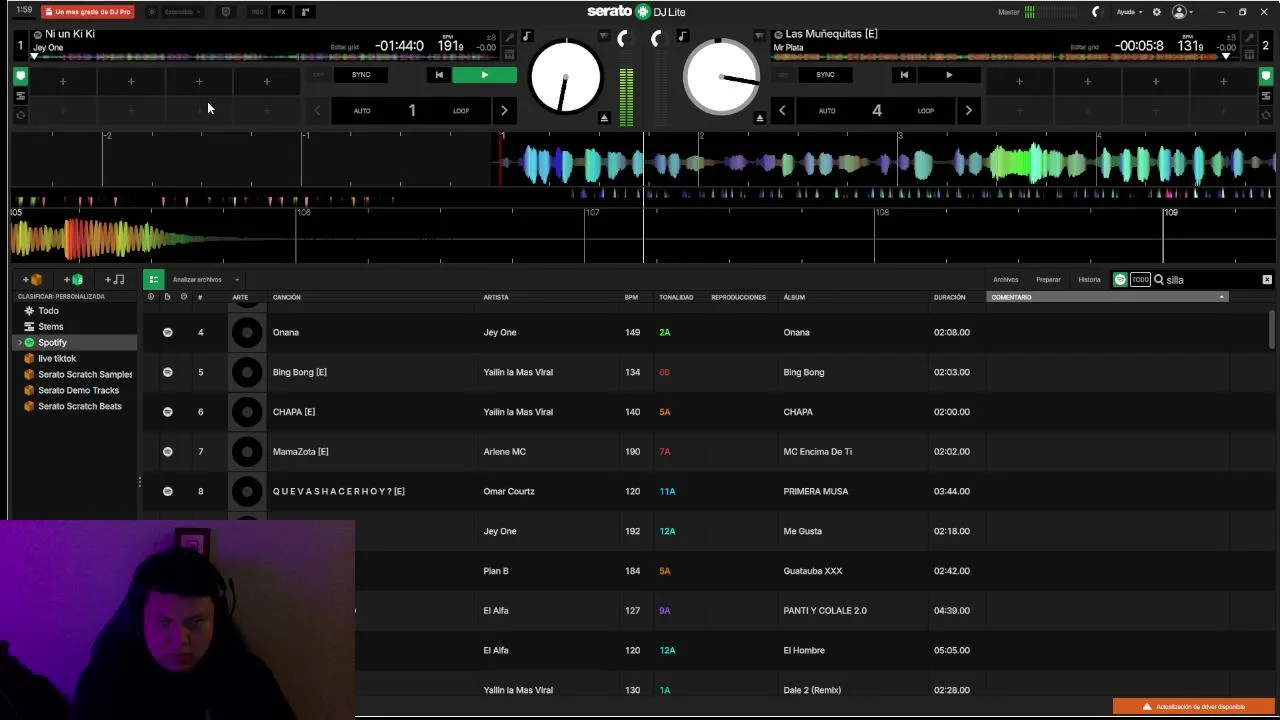Toggle key lock note icon on deck 2
This screenshot has width=1280, height=720.
[682, 37]
